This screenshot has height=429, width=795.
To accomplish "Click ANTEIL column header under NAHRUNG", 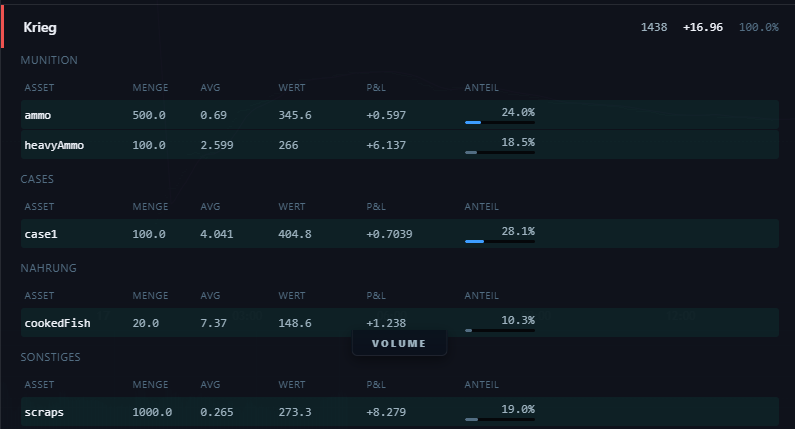I will [481, 296].
